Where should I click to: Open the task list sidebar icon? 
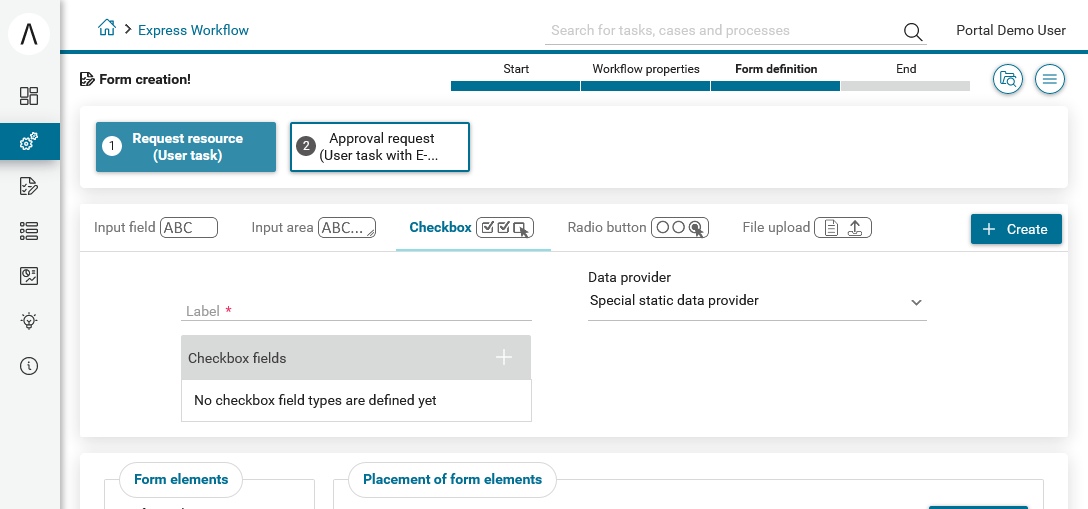[29, 186]
